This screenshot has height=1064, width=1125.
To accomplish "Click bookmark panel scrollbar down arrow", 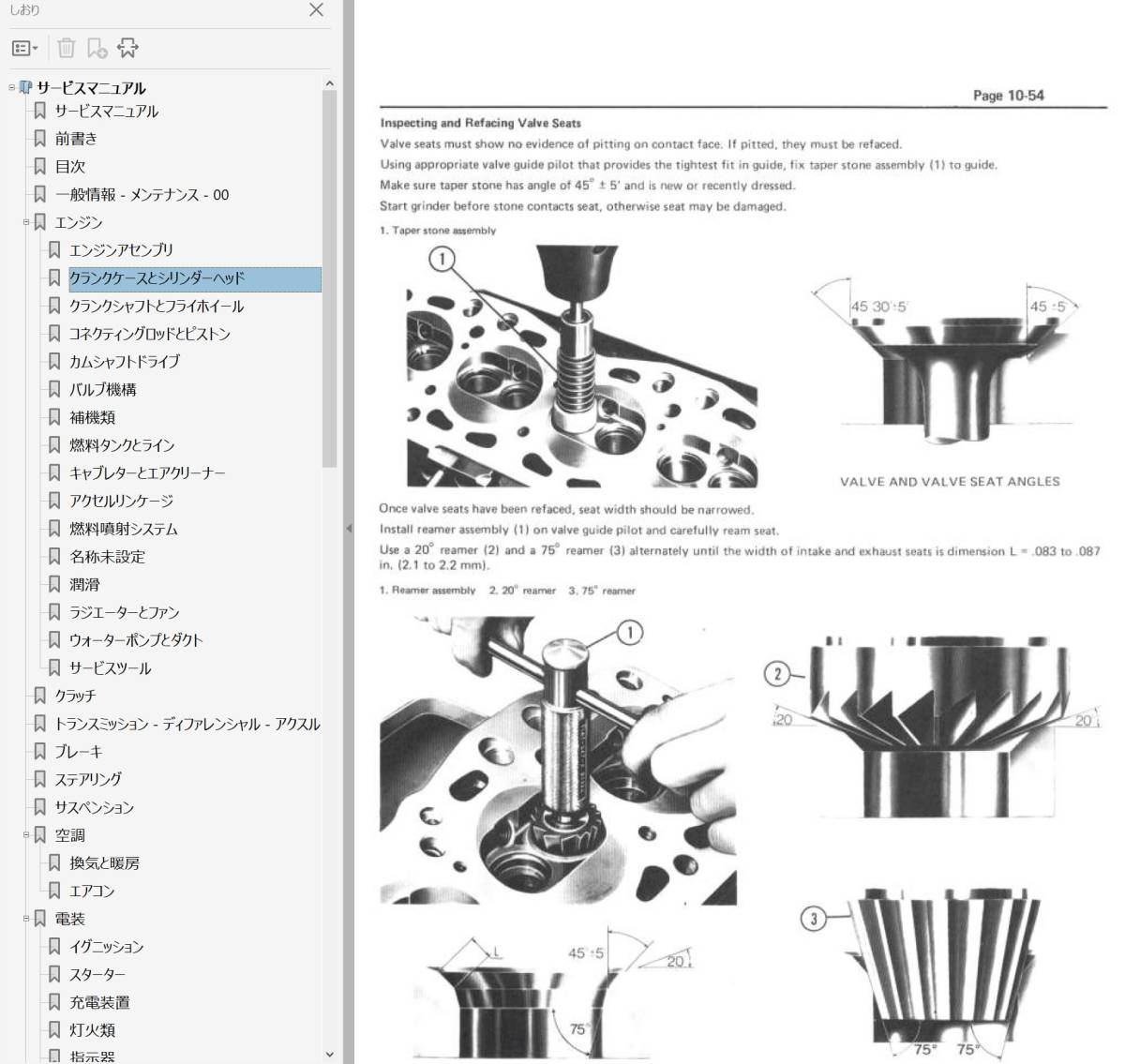I will click(329, 1055).
